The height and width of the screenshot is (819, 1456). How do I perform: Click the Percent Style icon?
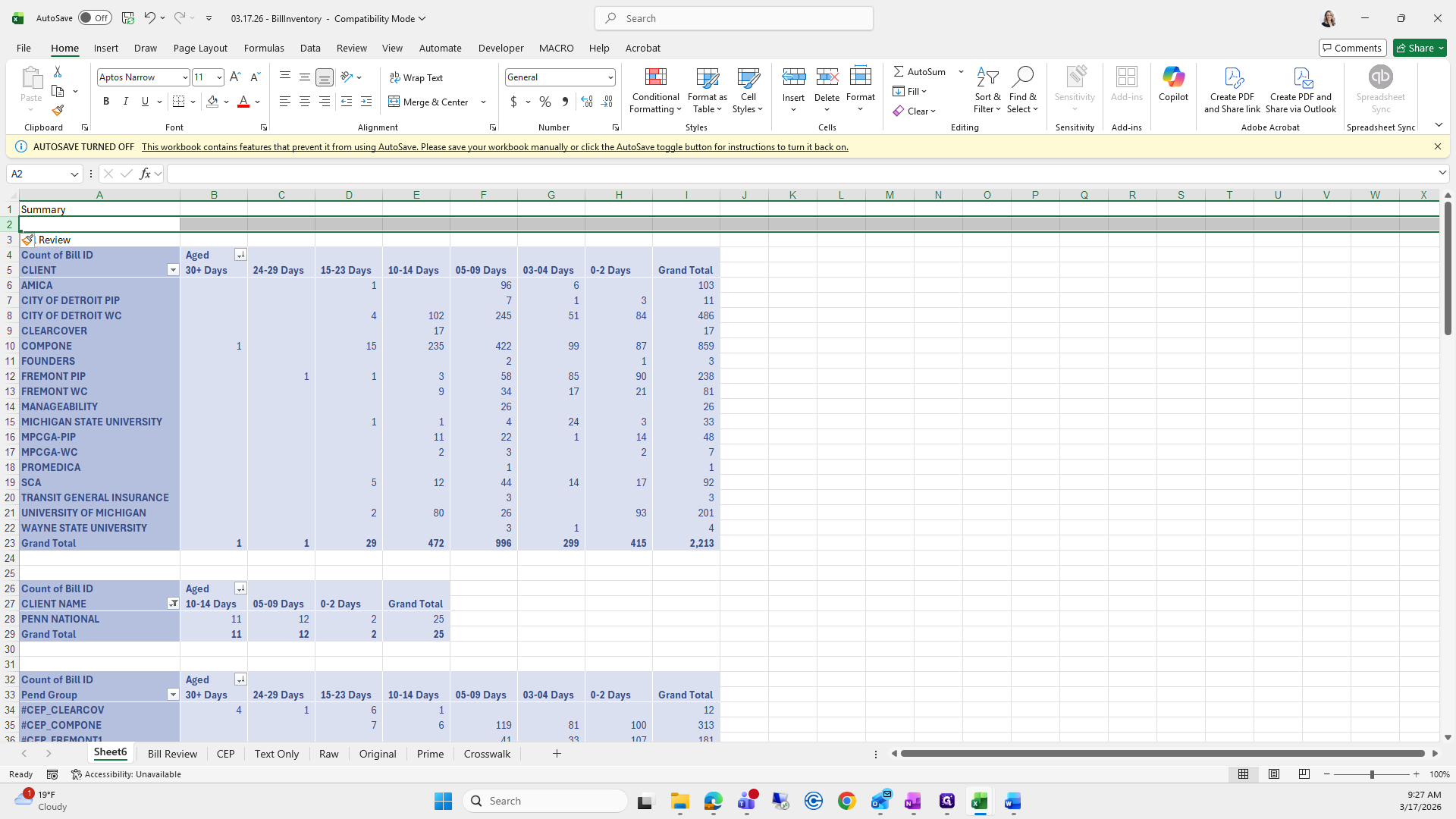(x=545, y=102)
